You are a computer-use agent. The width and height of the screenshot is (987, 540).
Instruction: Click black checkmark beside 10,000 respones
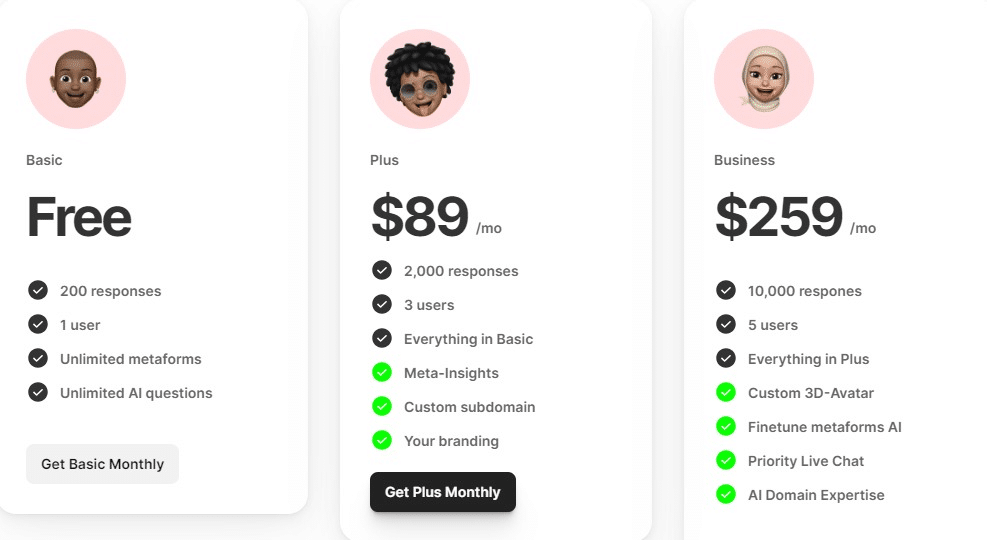pyautogui.click(x=726, y=291)
